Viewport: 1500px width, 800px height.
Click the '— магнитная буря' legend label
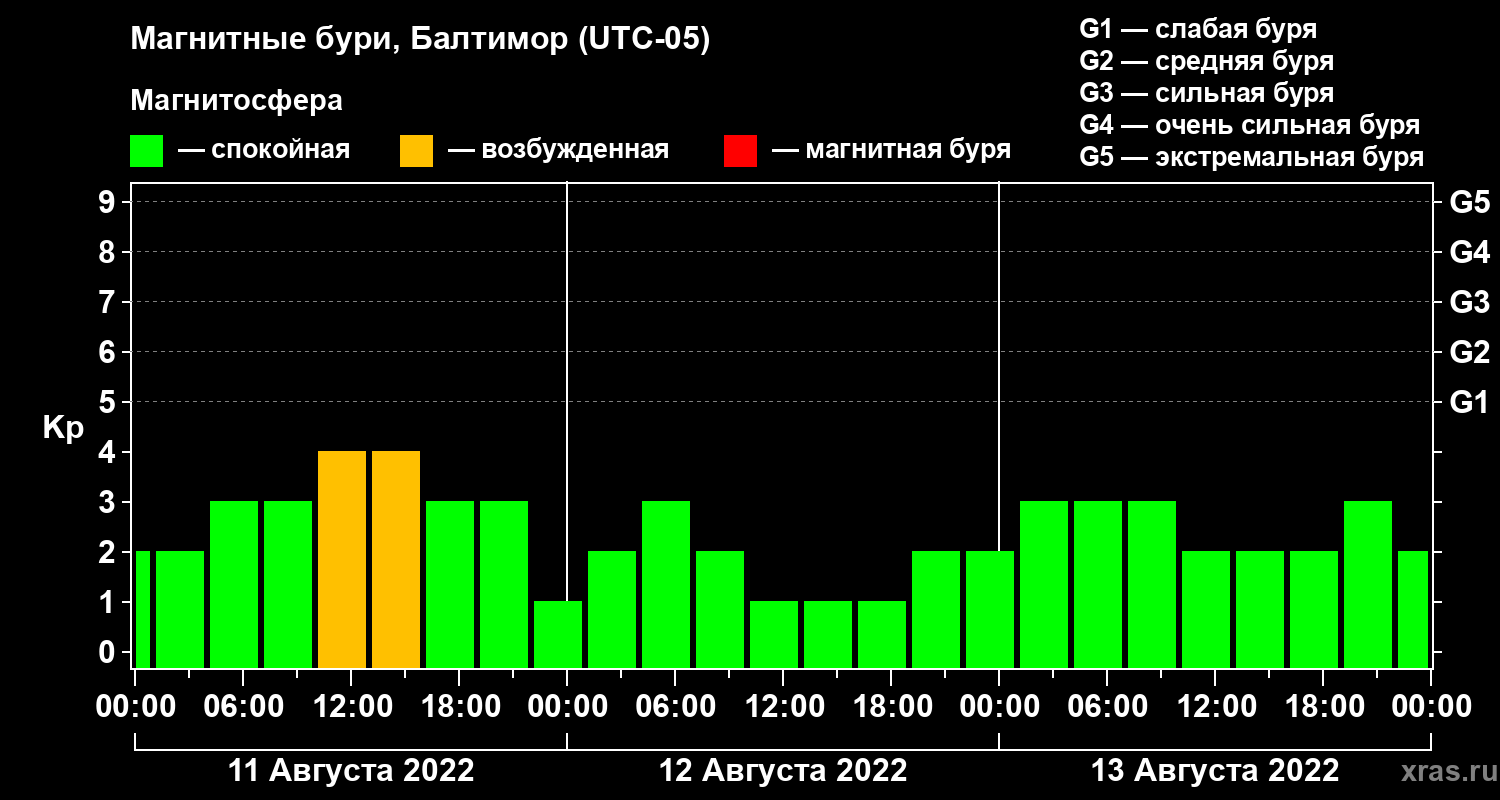coord(892,150)
